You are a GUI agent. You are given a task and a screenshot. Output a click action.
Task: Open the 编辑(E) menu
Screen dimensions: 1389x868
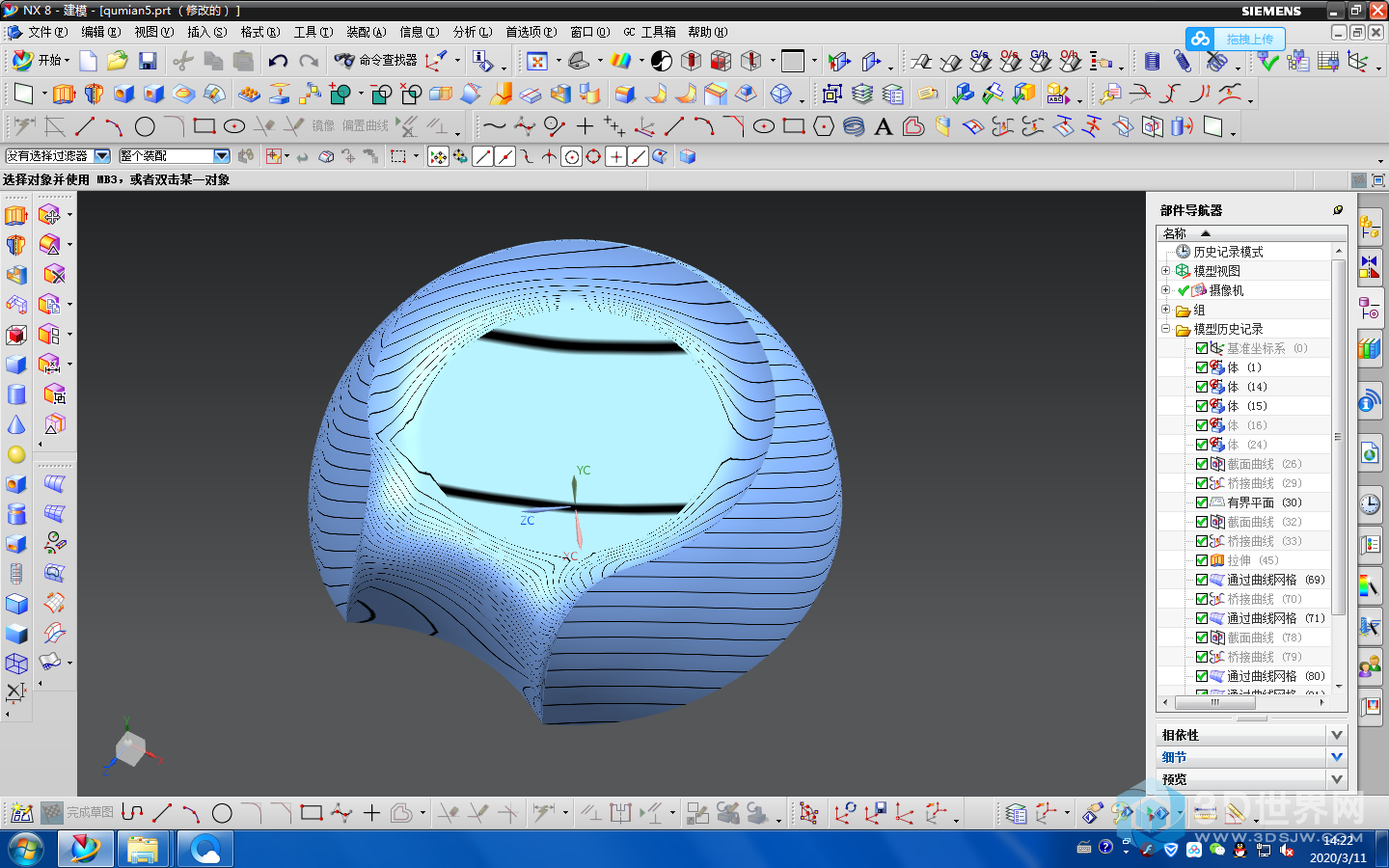click(x=100, y=32)
